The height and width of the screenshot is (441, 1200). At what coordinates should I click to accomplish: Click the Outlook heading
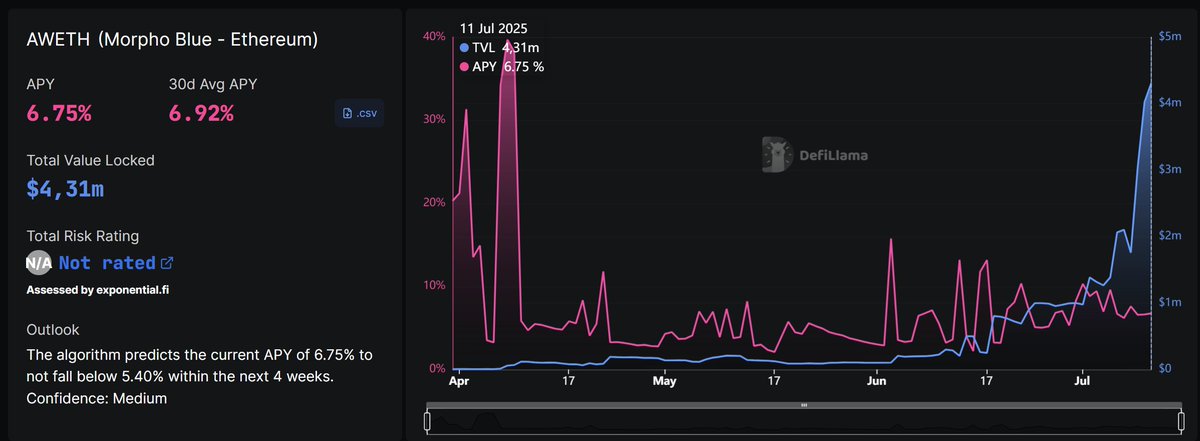53,329
